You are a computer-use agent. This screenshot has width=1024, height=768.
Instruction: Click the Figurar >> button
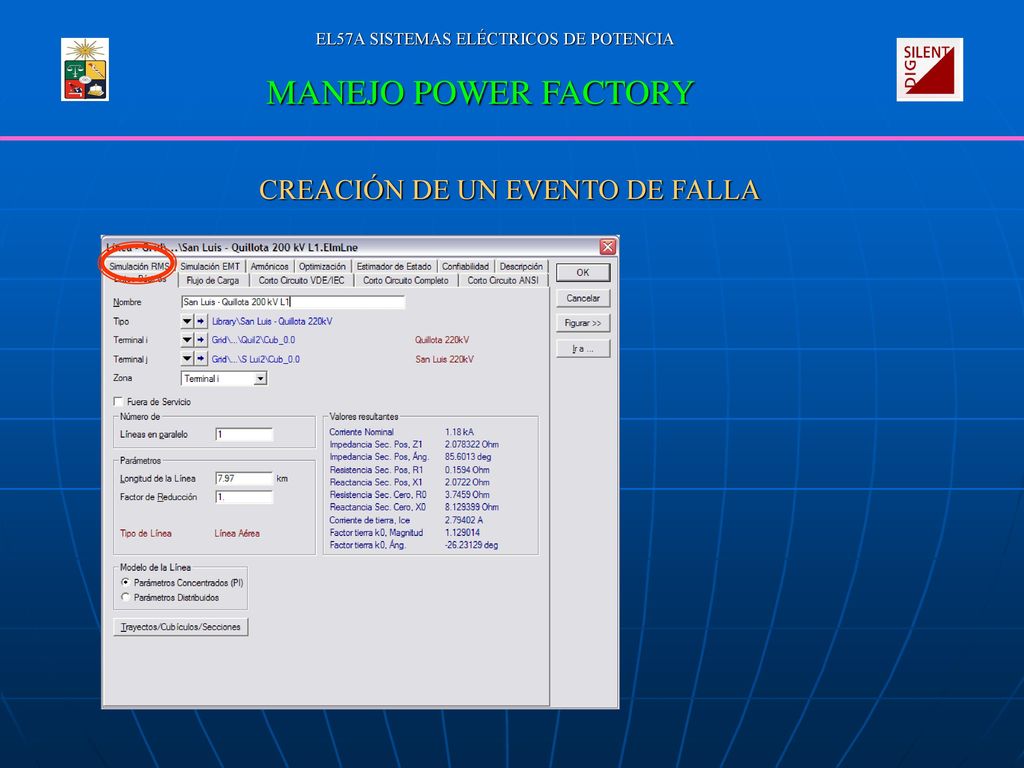click(x=583, y=323)
